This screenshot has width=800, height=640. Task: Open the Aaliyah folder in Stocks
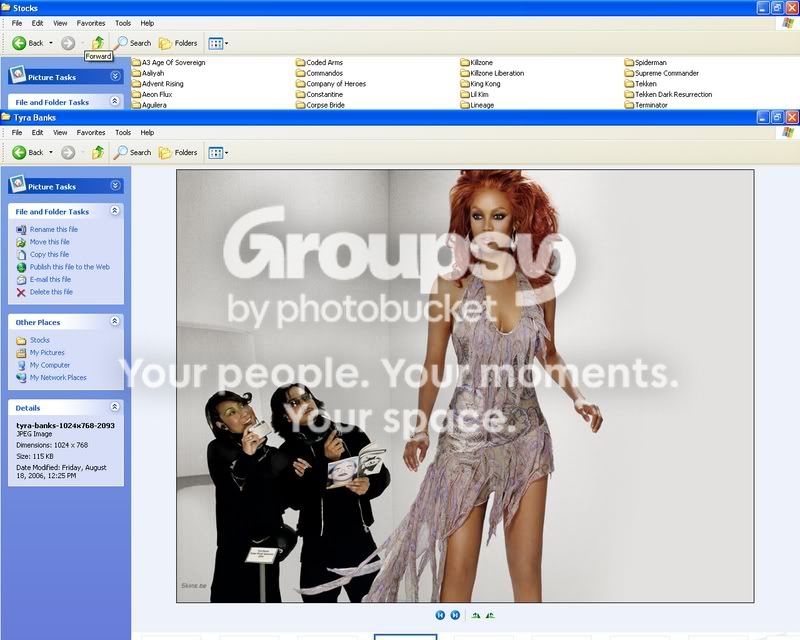148,73
